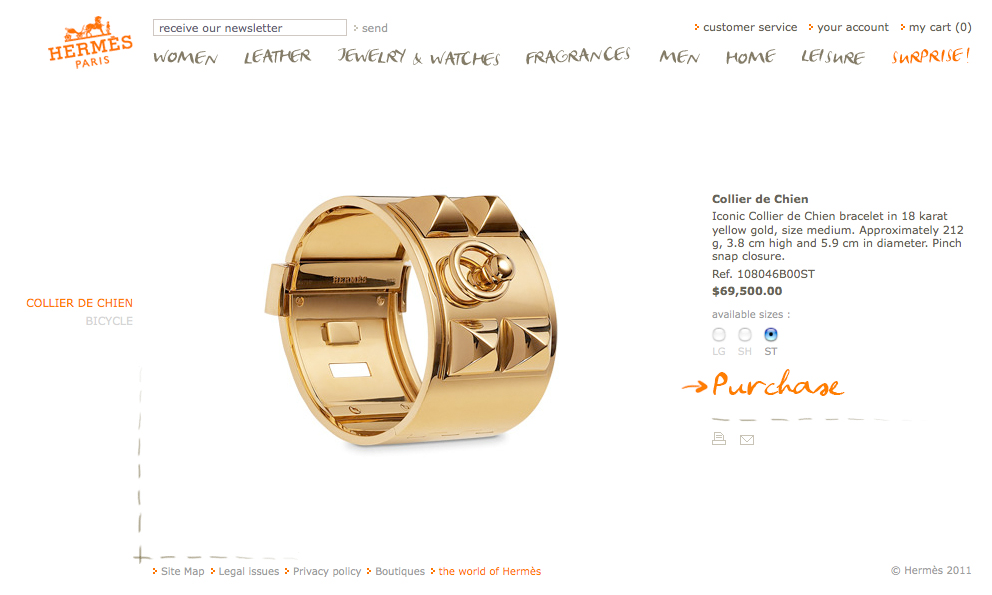Viewport: 992px width, 595px height.
Task: Open the Leather menu
Action: (x=277, y=56)
